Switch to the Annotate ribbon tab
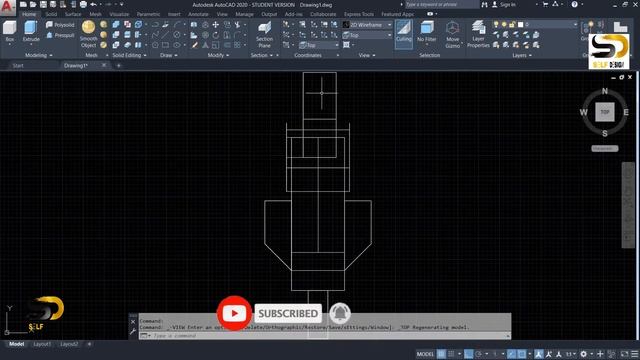 pos(198,14)
